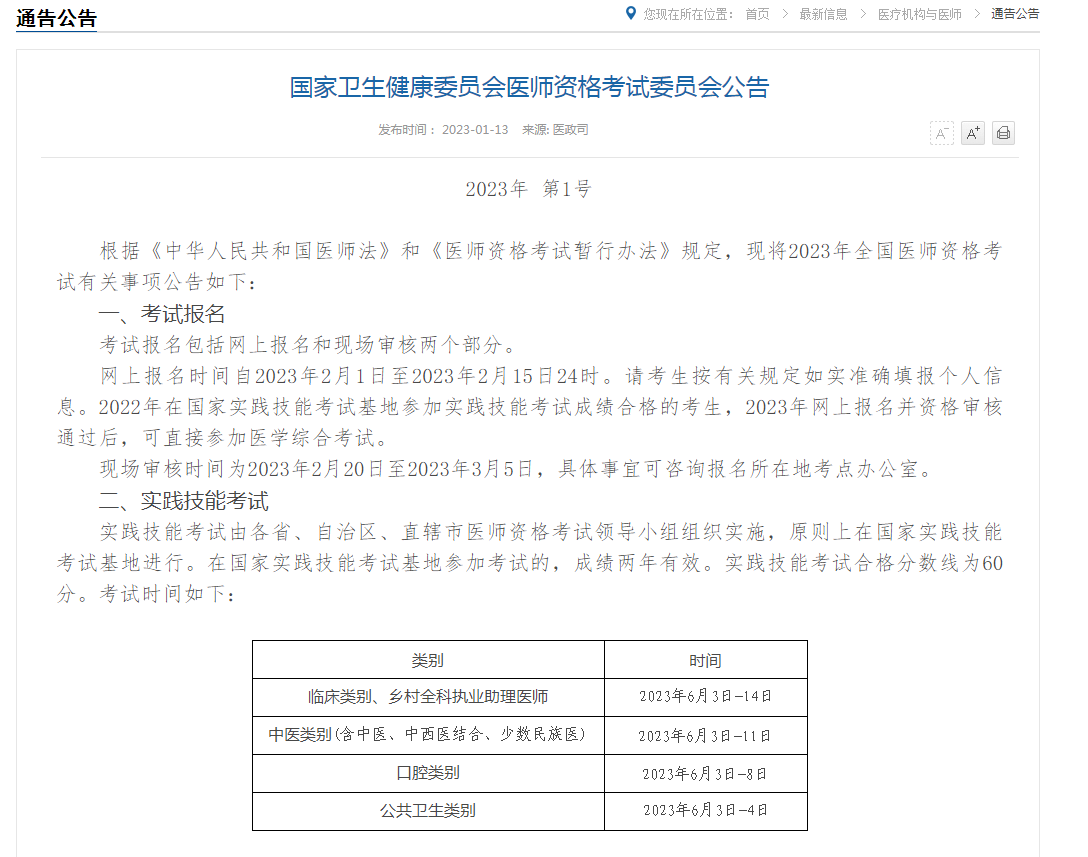Click the announcement number 2023年 第1号
Image resolution: width=1088 pixels, height=857 pixels.
(x=528, y=189)
